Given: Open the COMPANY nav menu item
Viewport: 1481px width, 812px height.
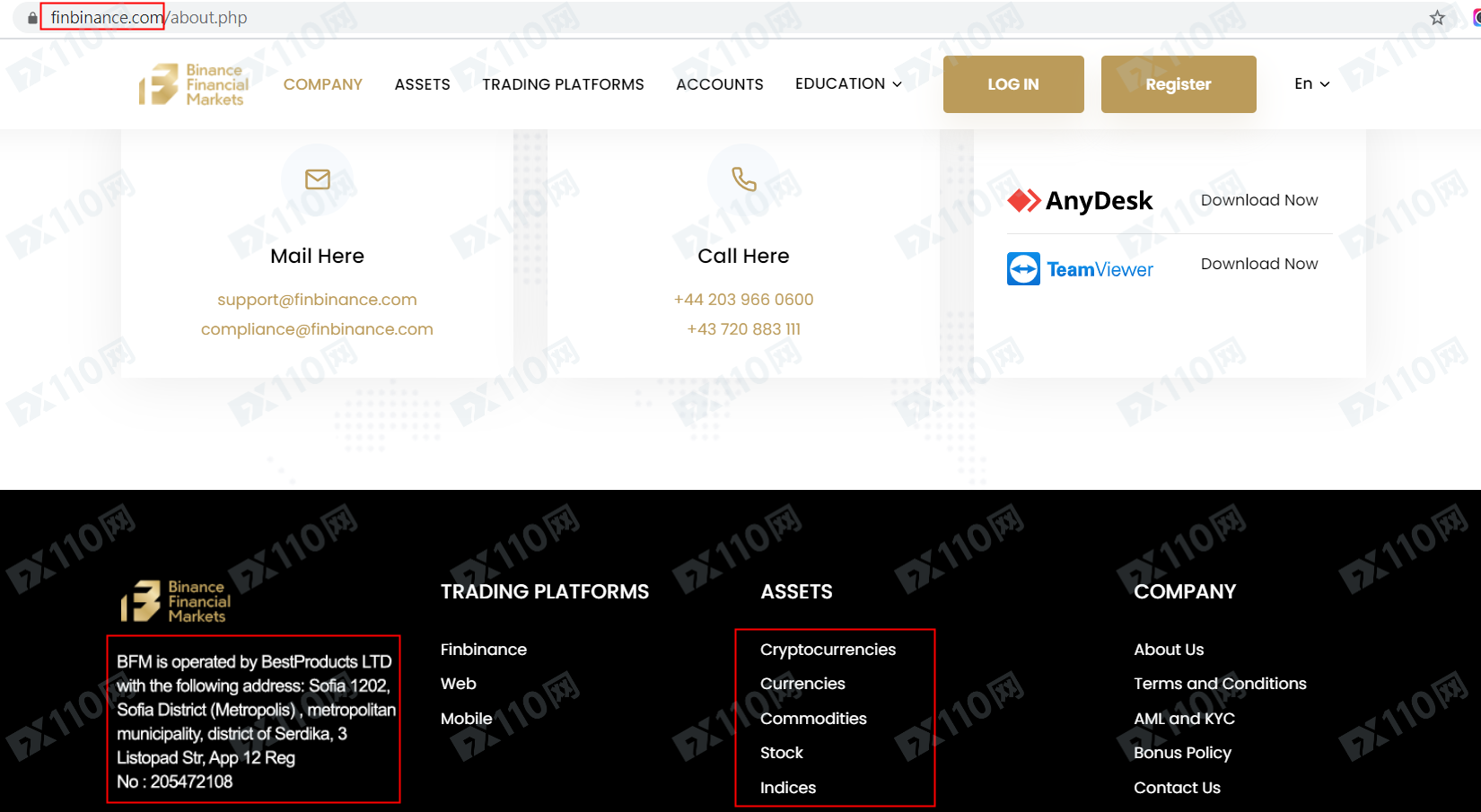Looking at the screenshot, I should click(x=323, y=84).
